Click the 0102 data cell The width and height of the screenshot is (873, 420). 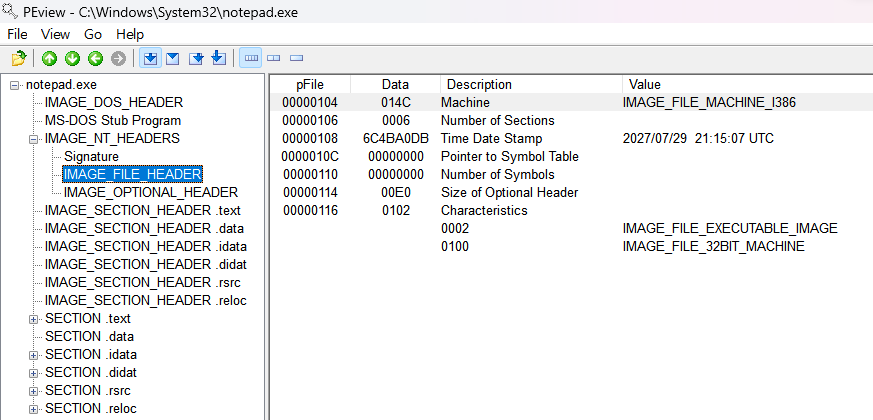[x=396, y=211]
